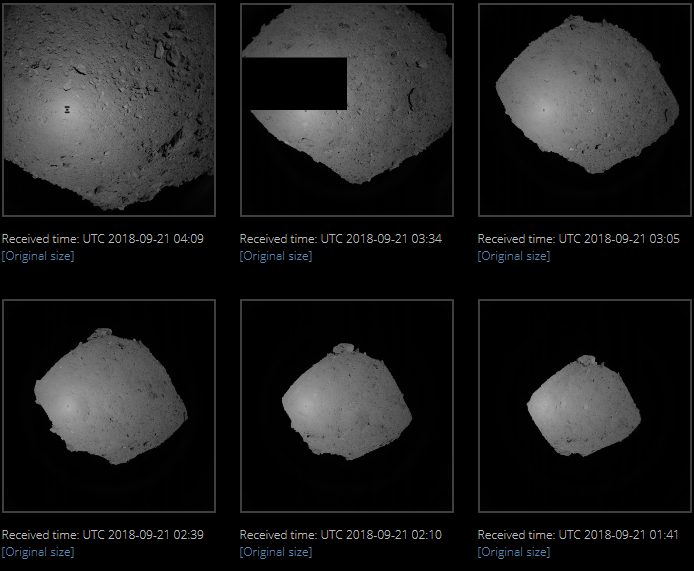Select text 'Received time: UTC 2018-09-21 03:34'
This screenshot has height=571, width=694.
(341, 239)
